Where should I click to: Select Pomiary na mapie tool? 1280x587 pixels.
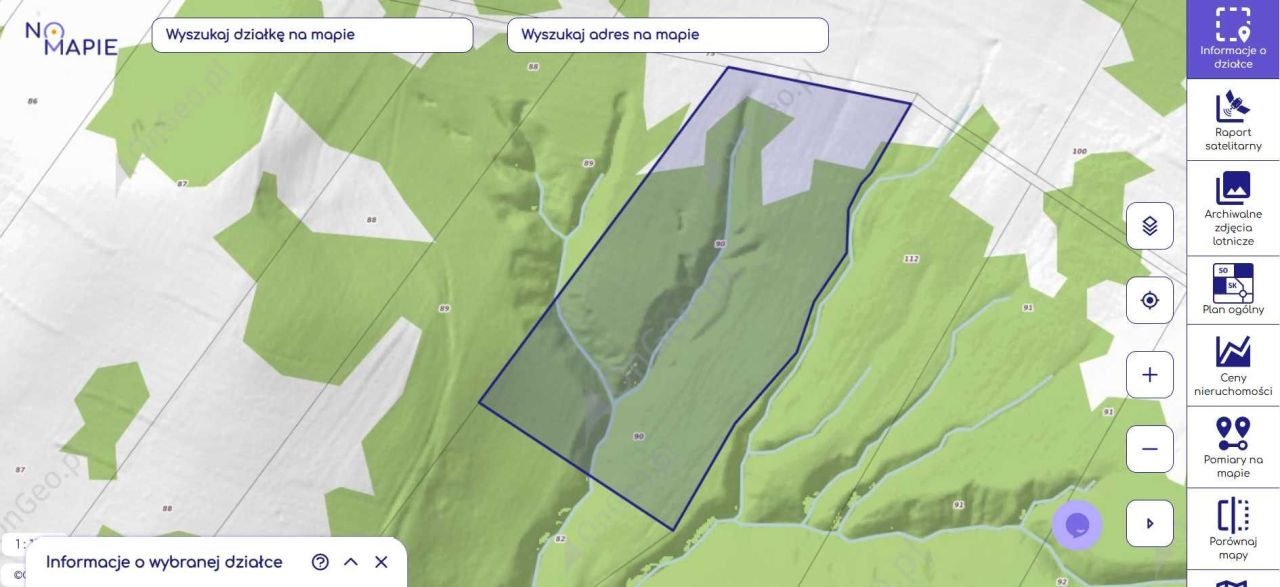point(1233,447)
